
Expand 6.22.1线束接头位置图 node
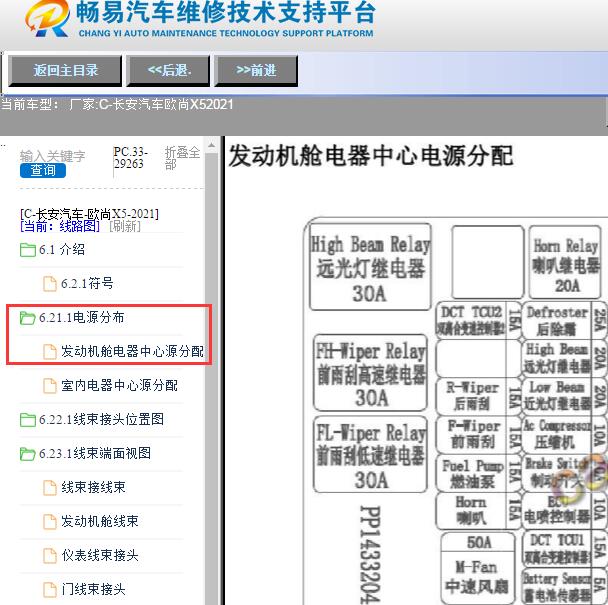(101, 419)
